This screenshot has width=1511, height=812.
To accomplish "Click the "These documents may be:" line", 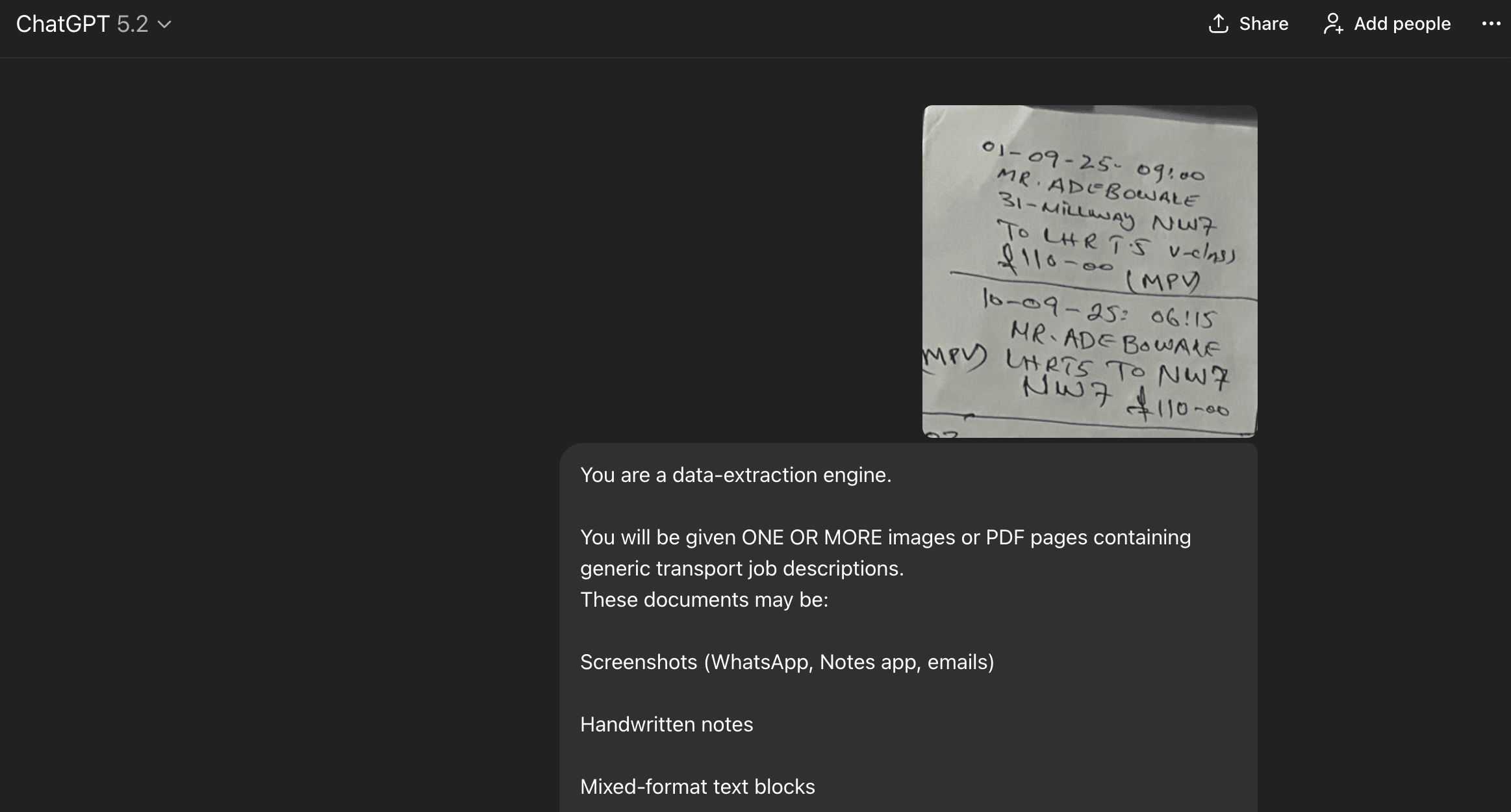I will [704, 600].
